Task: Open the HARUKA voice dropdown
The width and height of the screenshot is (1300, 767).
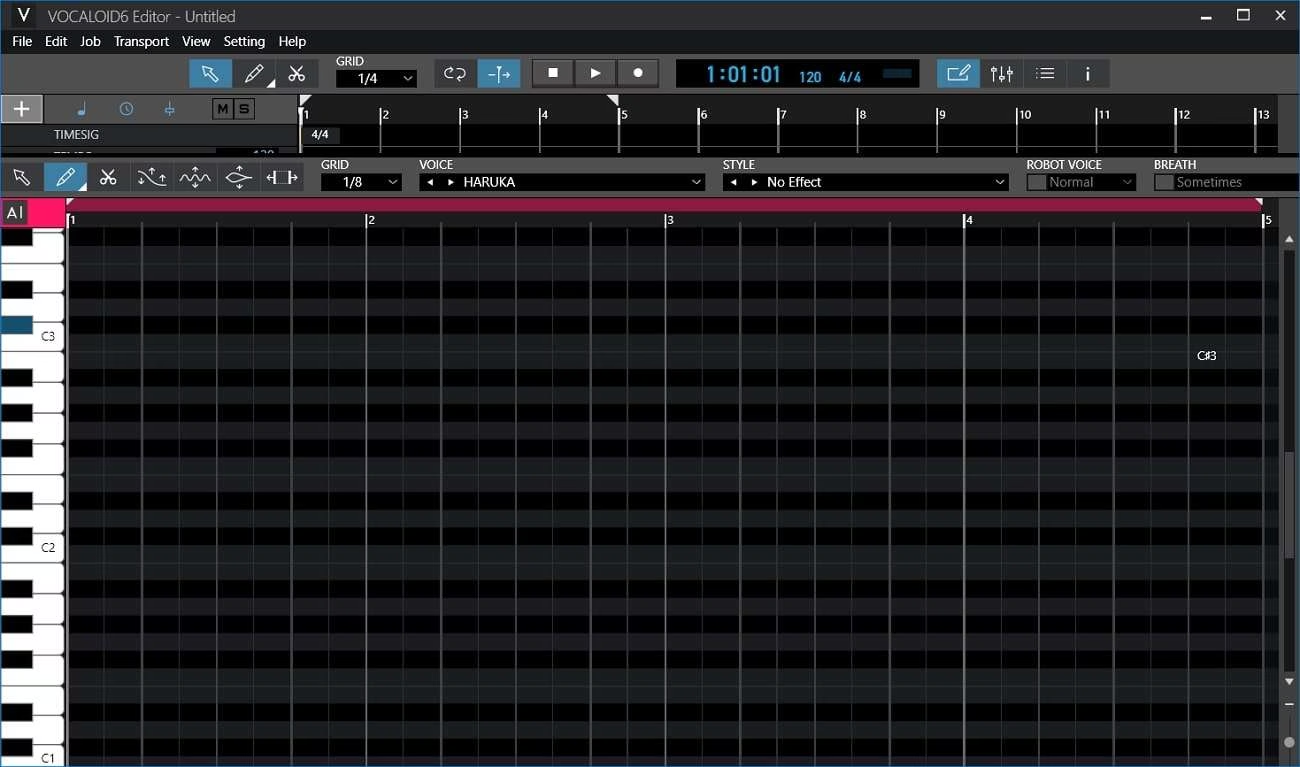Action: [562, 182]
